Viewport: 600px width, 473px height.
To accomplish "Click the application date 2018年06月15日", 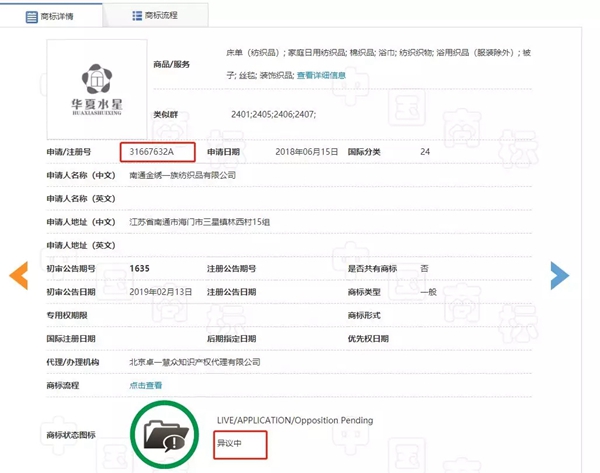I will click(308, 151).
